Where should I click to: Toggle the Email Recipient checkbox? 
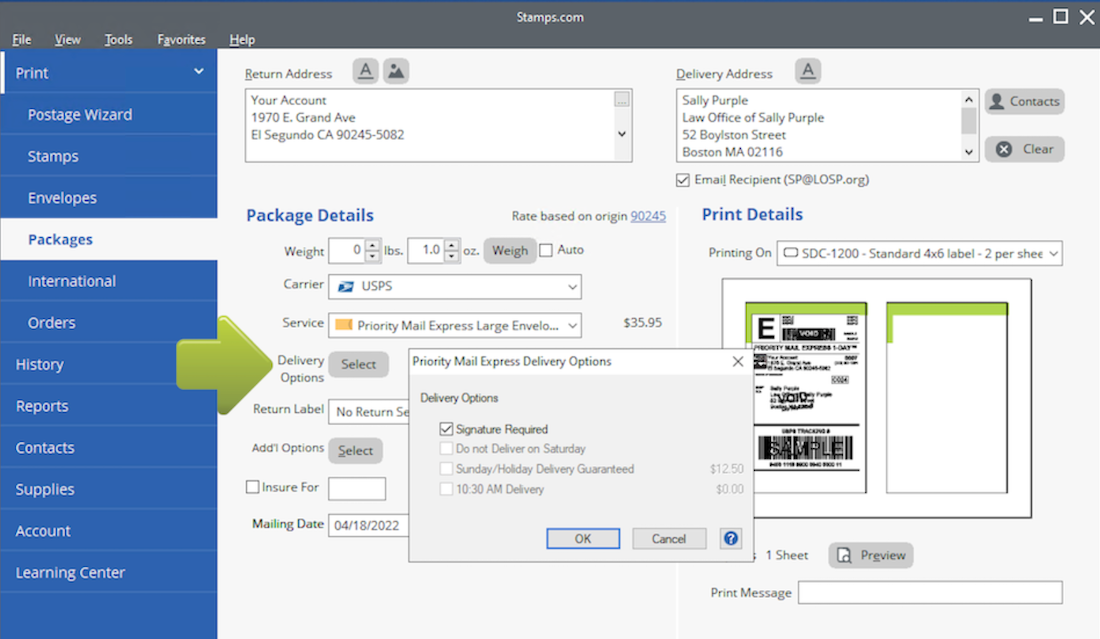[683, 180]
